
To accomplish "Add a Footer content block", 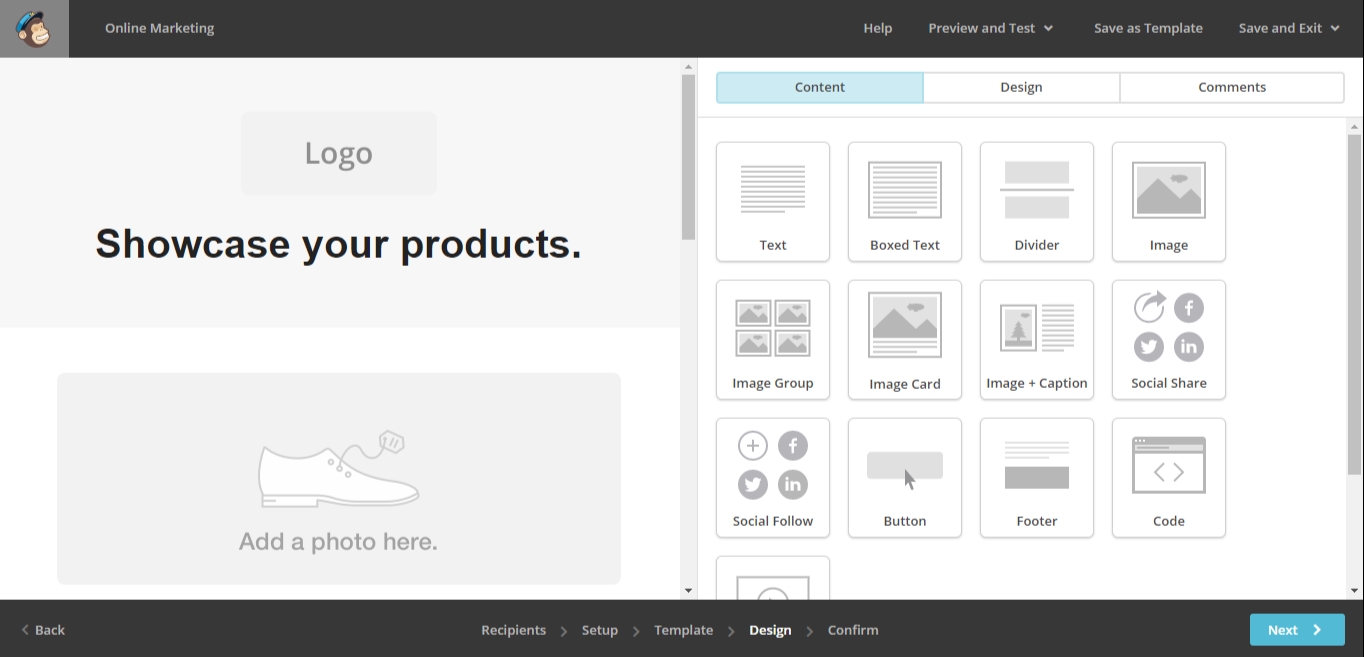I will coord(1037,478).
